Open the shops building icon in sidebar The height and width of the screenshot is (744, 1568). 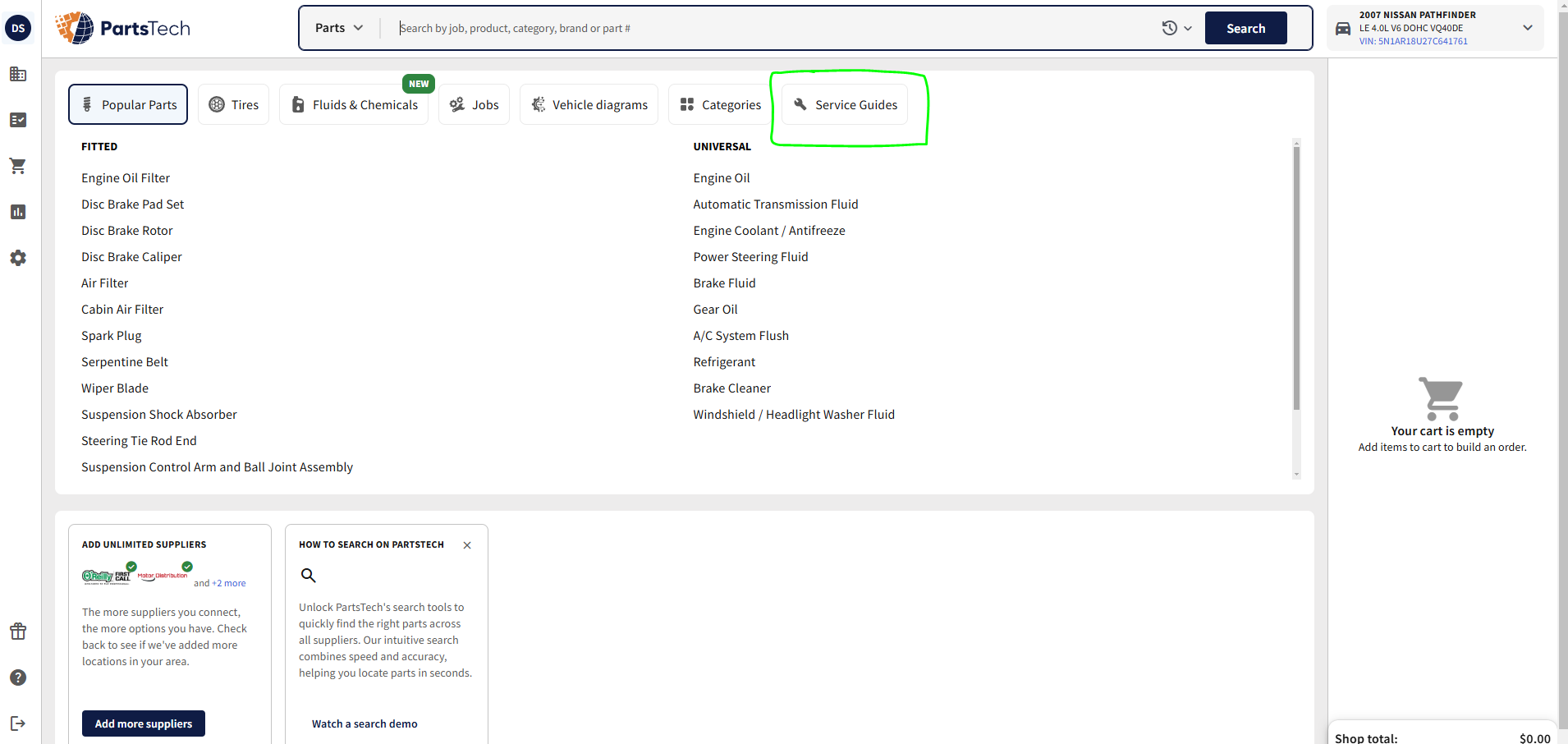[x=18, y=74]
